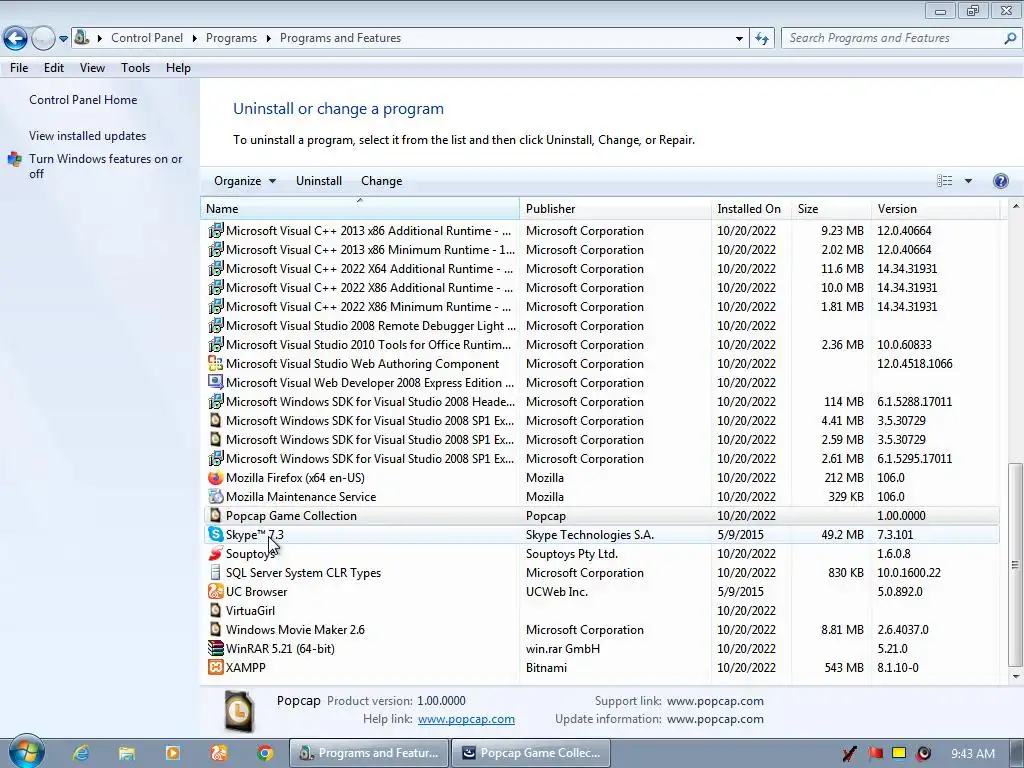
Task: Click the Control Panel icon in address bar
Action: pyautogui.click(x=82, y=37)
